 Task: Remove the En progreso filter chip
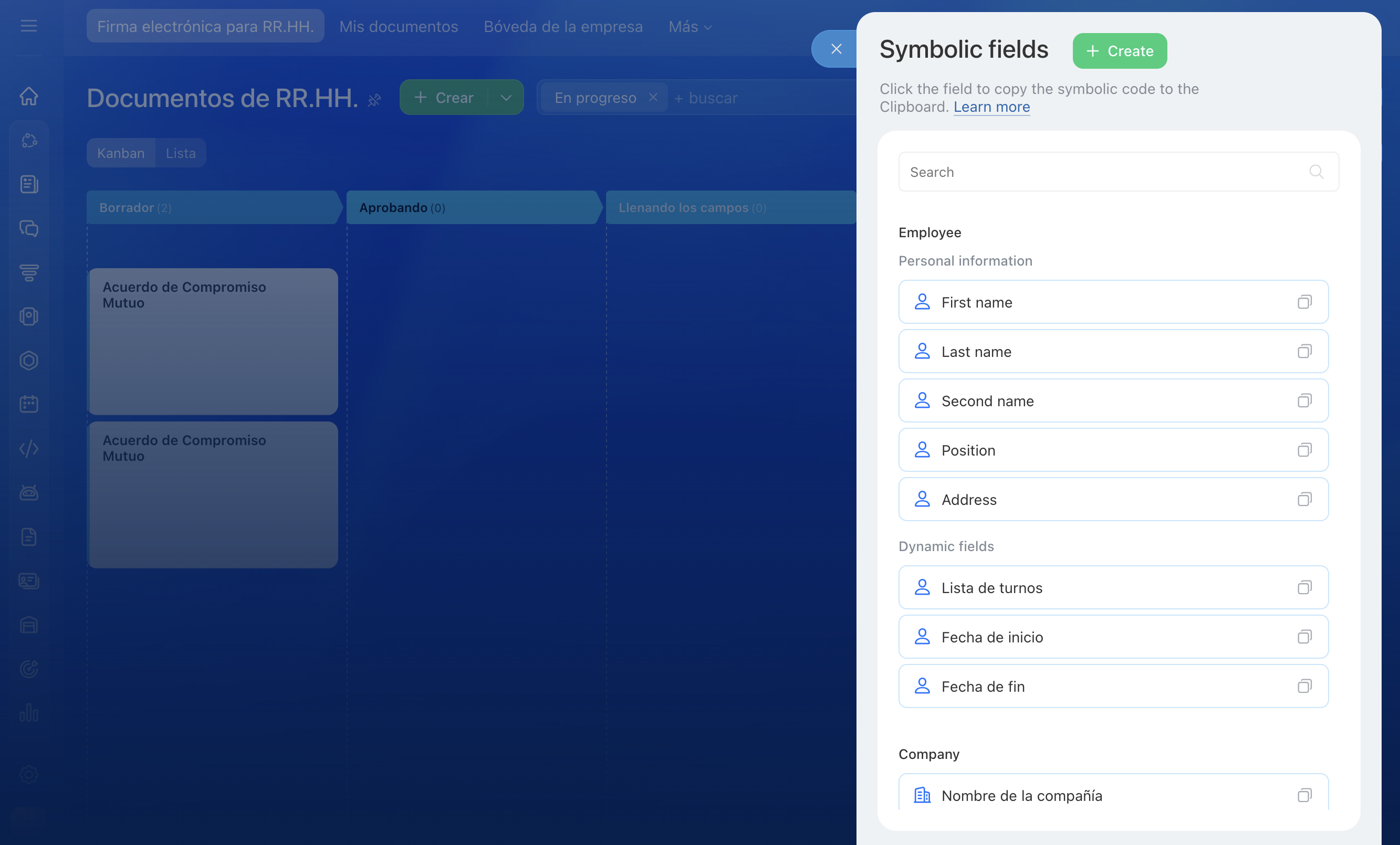coord(653,97)
